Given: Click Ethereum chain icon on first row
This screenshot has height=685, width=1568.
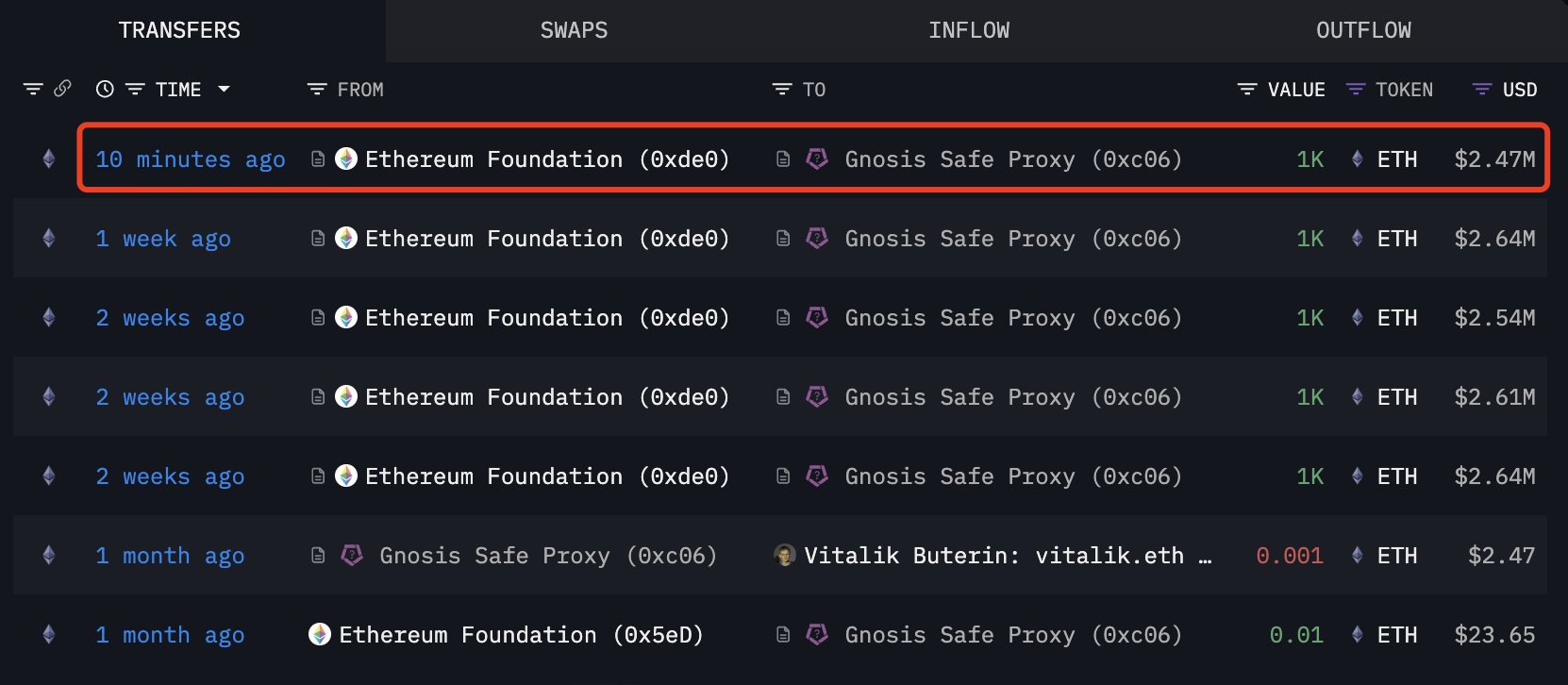Looking at the screenshot, I should [x=49, y=159].
